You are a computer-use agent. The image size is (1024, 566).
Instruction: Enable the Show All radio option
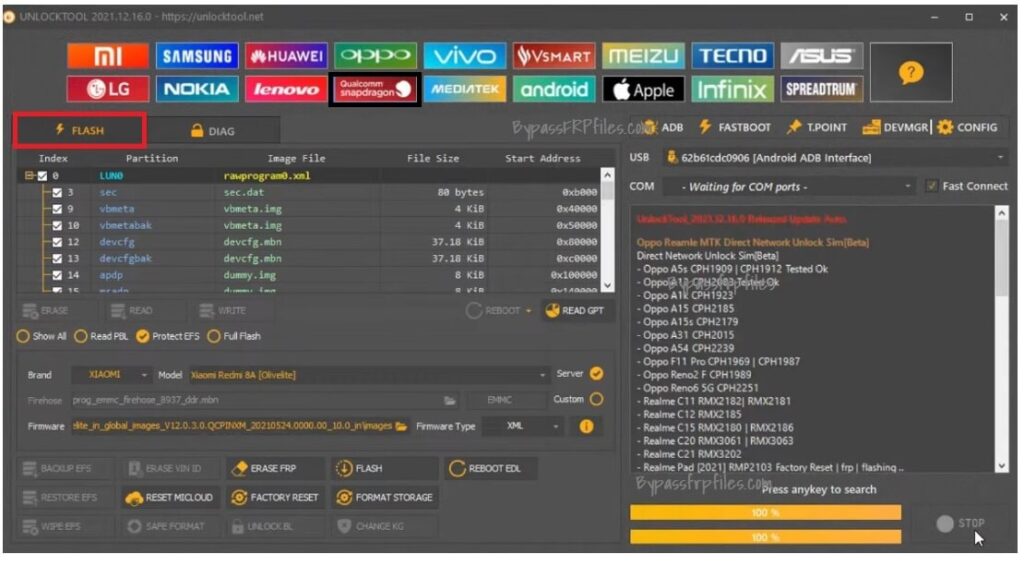[23, 336]
